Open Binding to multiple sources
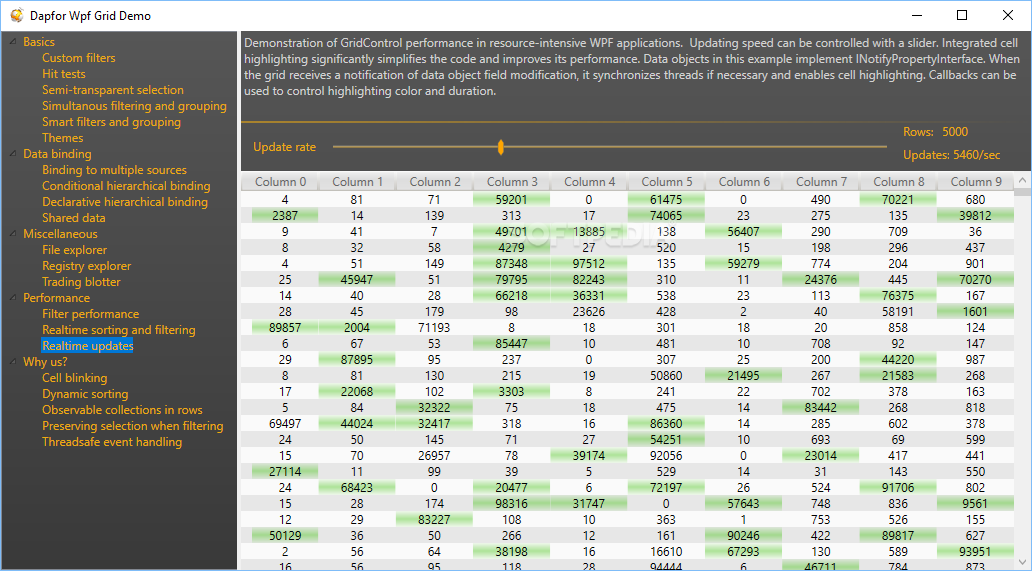The width and height of the screenshot is (1032, 571). [x=114, y=170]
